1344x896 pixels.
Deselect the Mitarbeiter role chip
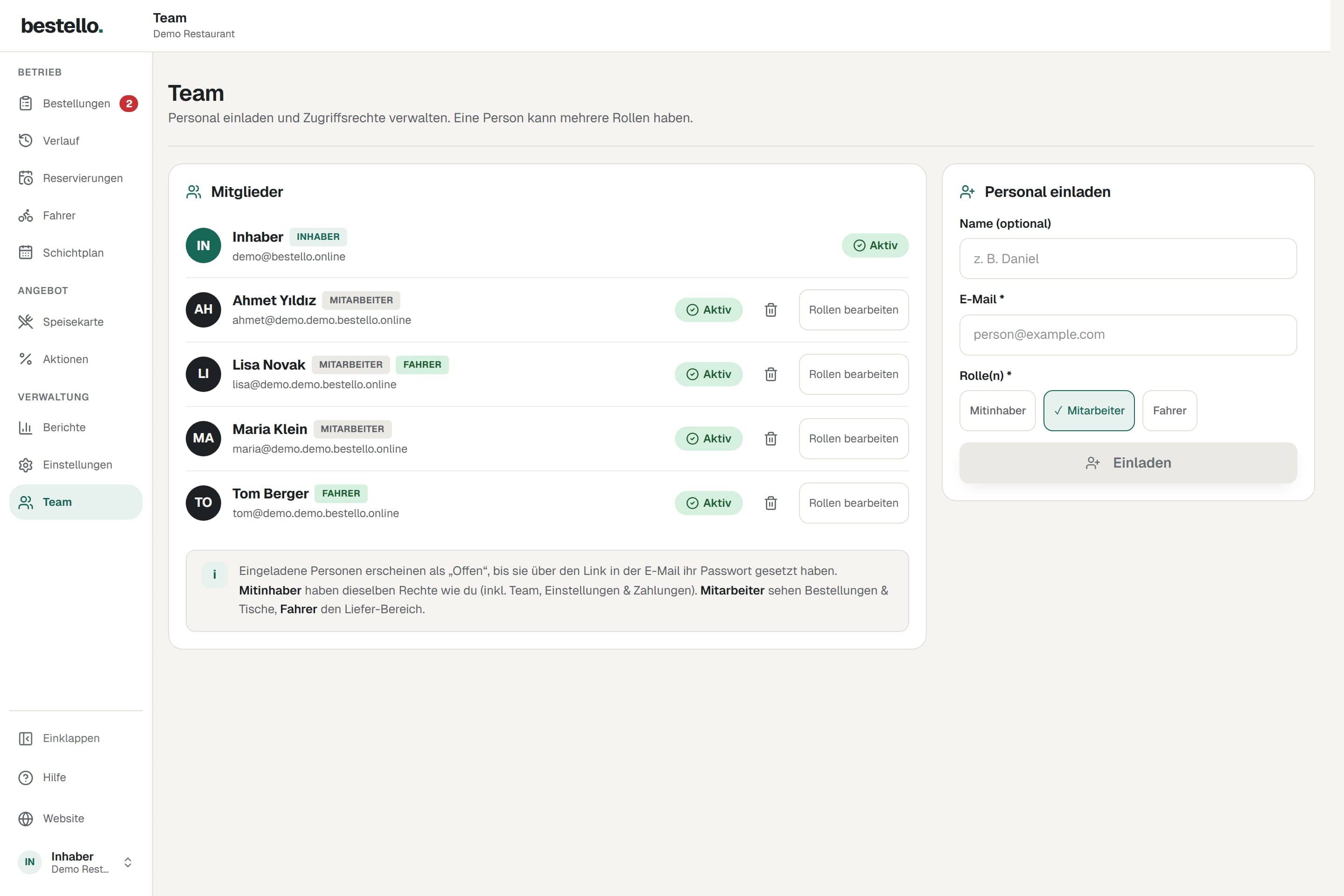1089,410
